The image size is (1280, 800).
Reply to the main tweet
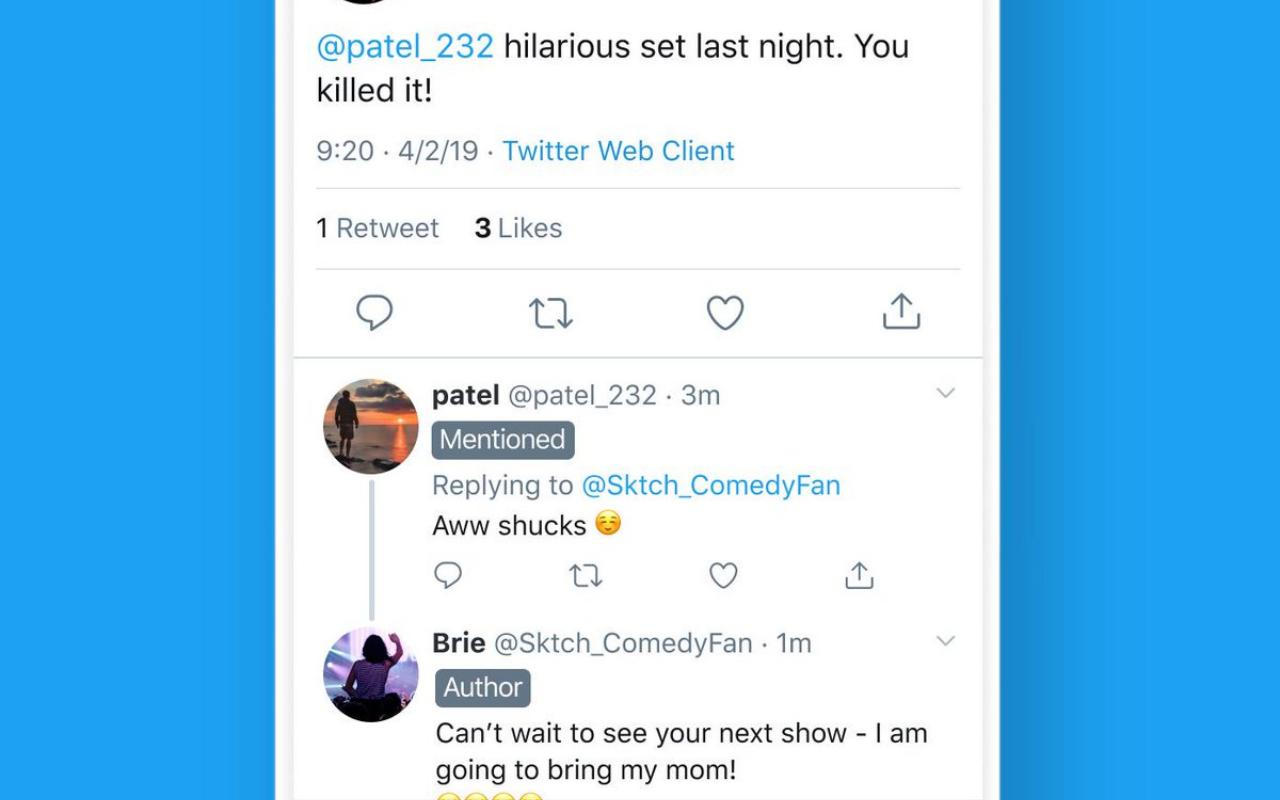375,313
